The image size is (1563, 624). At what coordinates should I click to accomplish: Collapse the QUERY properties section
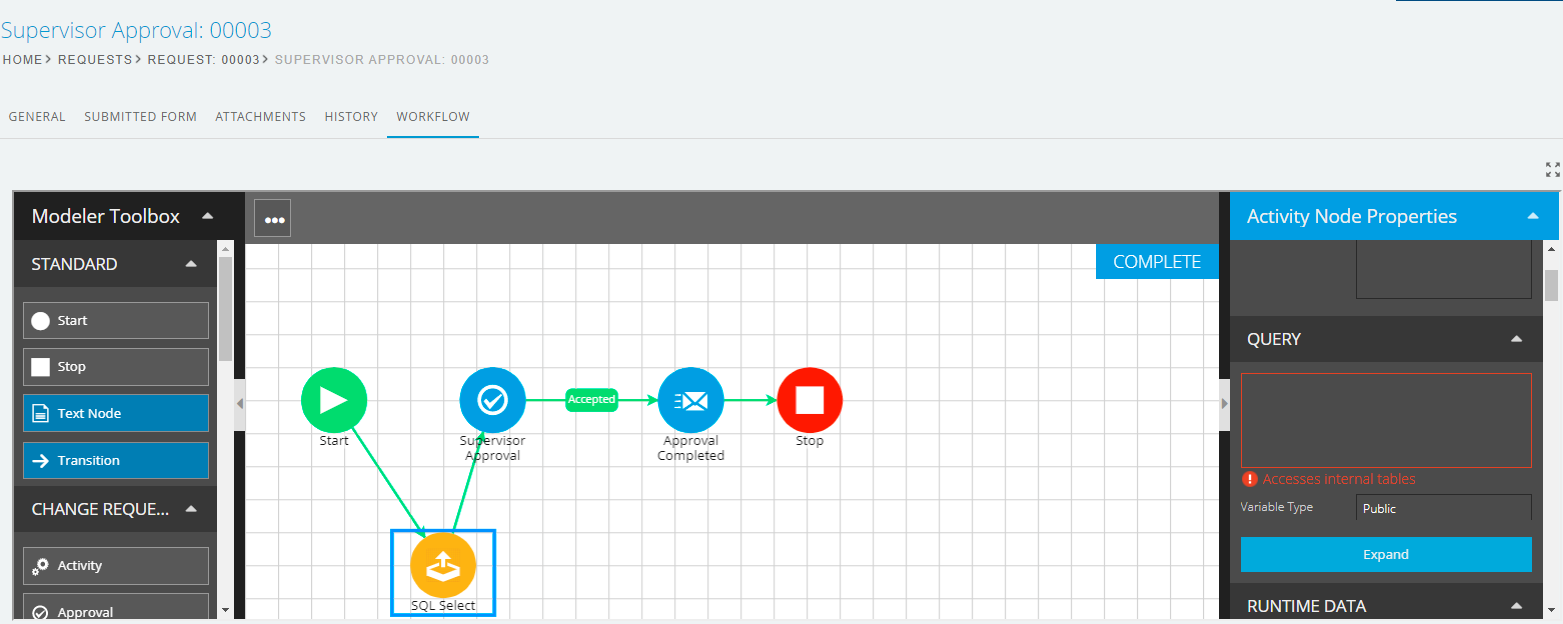1516,339
